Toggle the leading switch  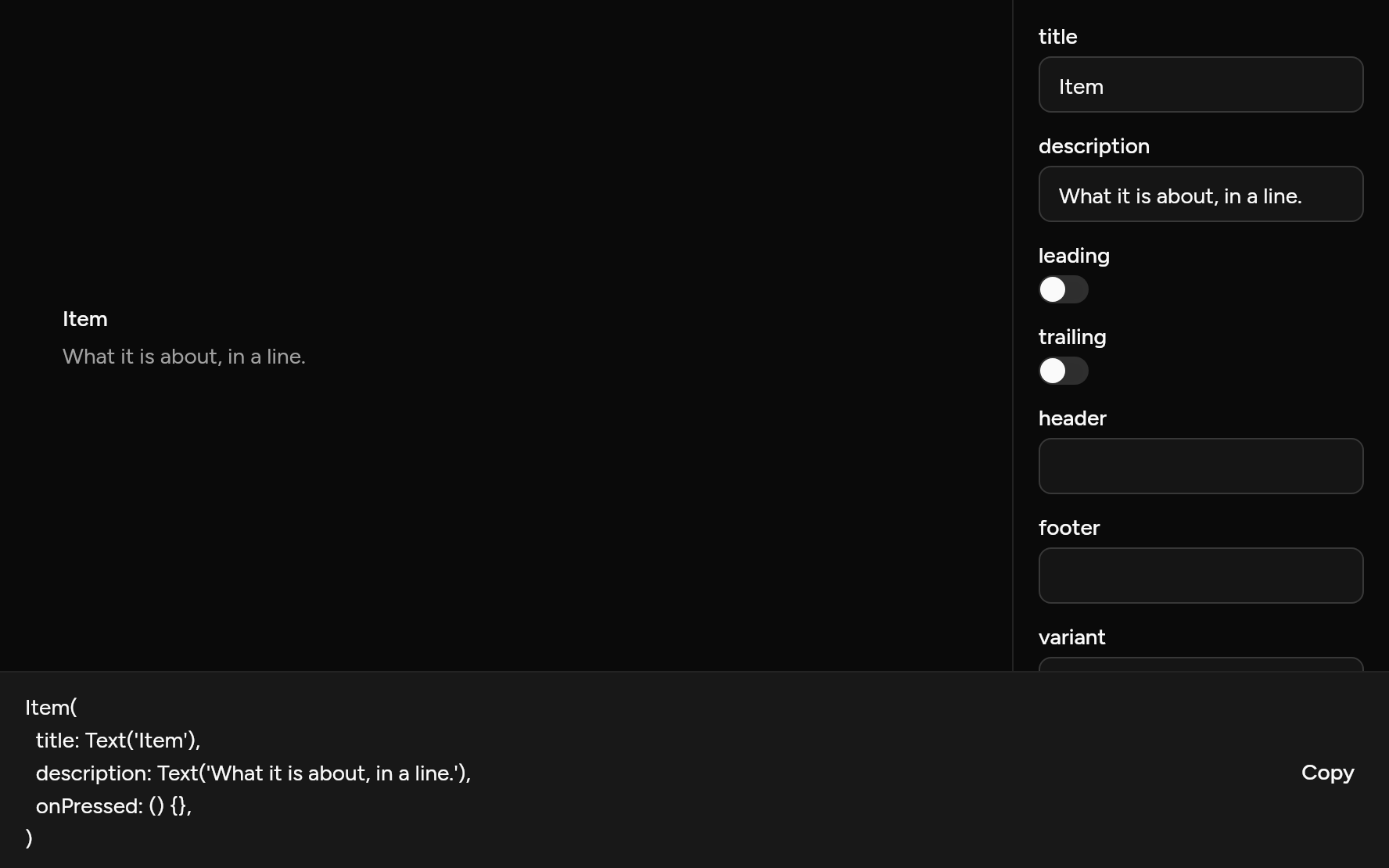[x=1063, y=289]
